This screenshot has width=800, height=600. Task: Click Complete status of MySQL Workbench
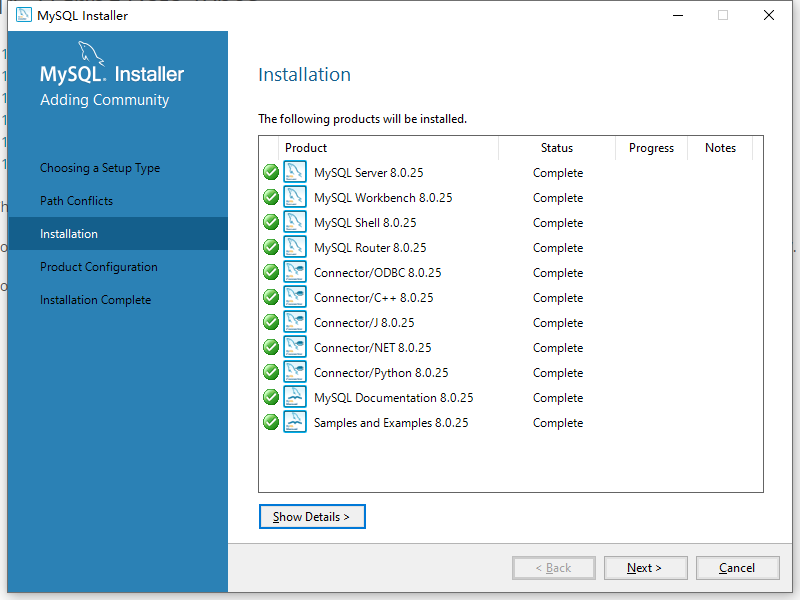[558, 198]
